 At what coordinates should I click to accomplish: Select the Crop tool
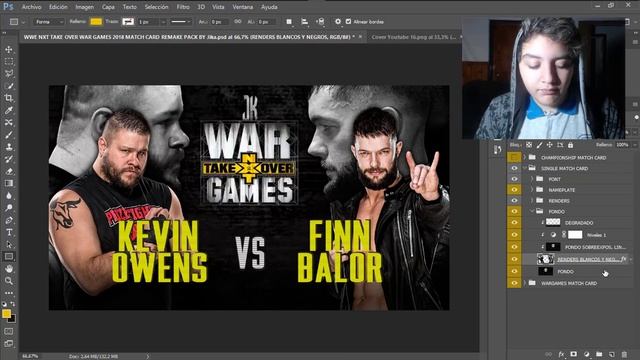point(9,98)
